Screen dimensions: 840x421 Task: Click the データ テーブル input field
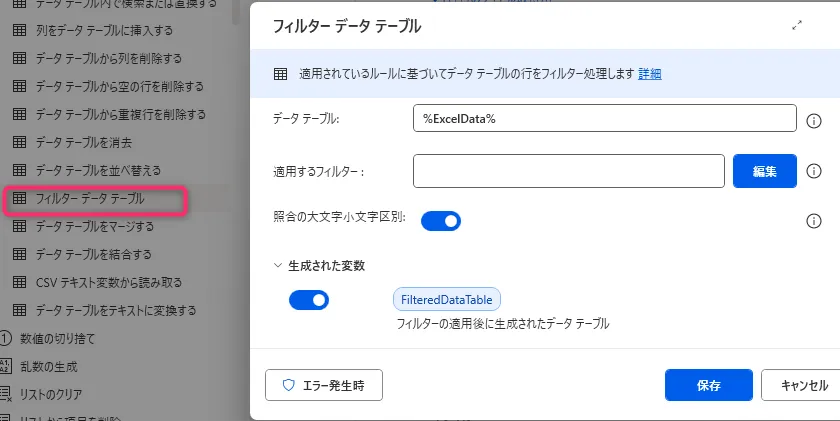(603, 119)
